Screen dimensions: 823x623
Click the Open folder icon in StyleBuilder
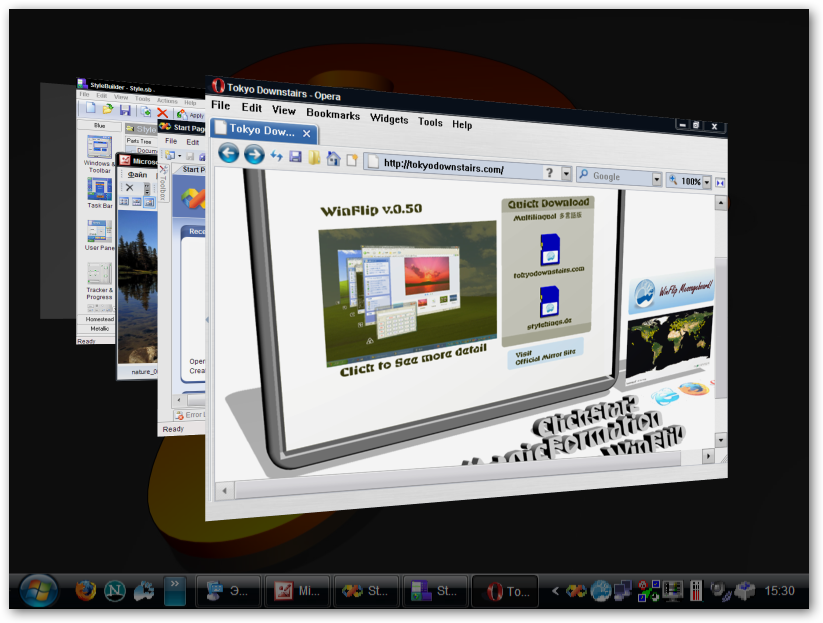pyautogui.click(x=108, y=109)
